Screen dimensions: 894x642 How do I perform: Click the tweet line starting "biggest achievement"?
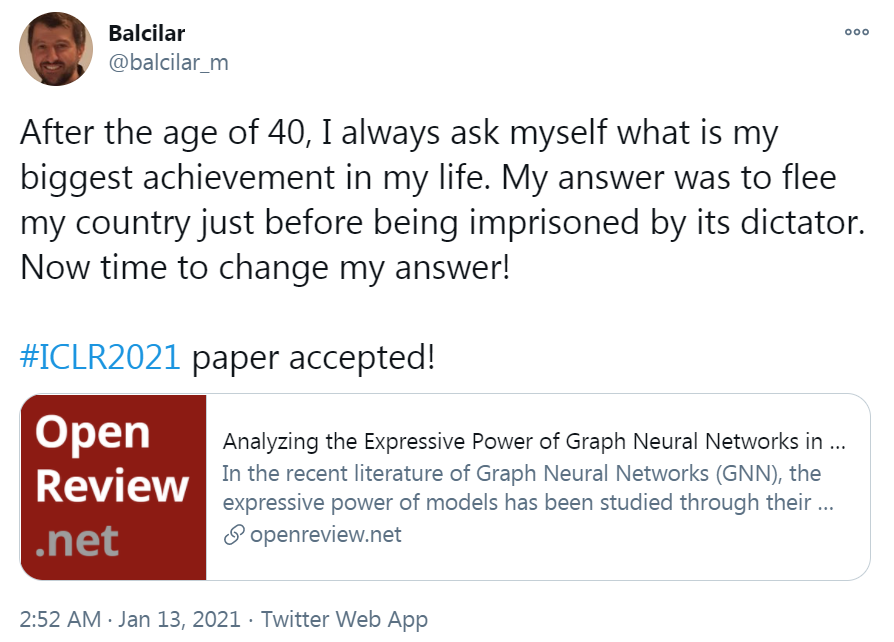[x=427, y=177]
